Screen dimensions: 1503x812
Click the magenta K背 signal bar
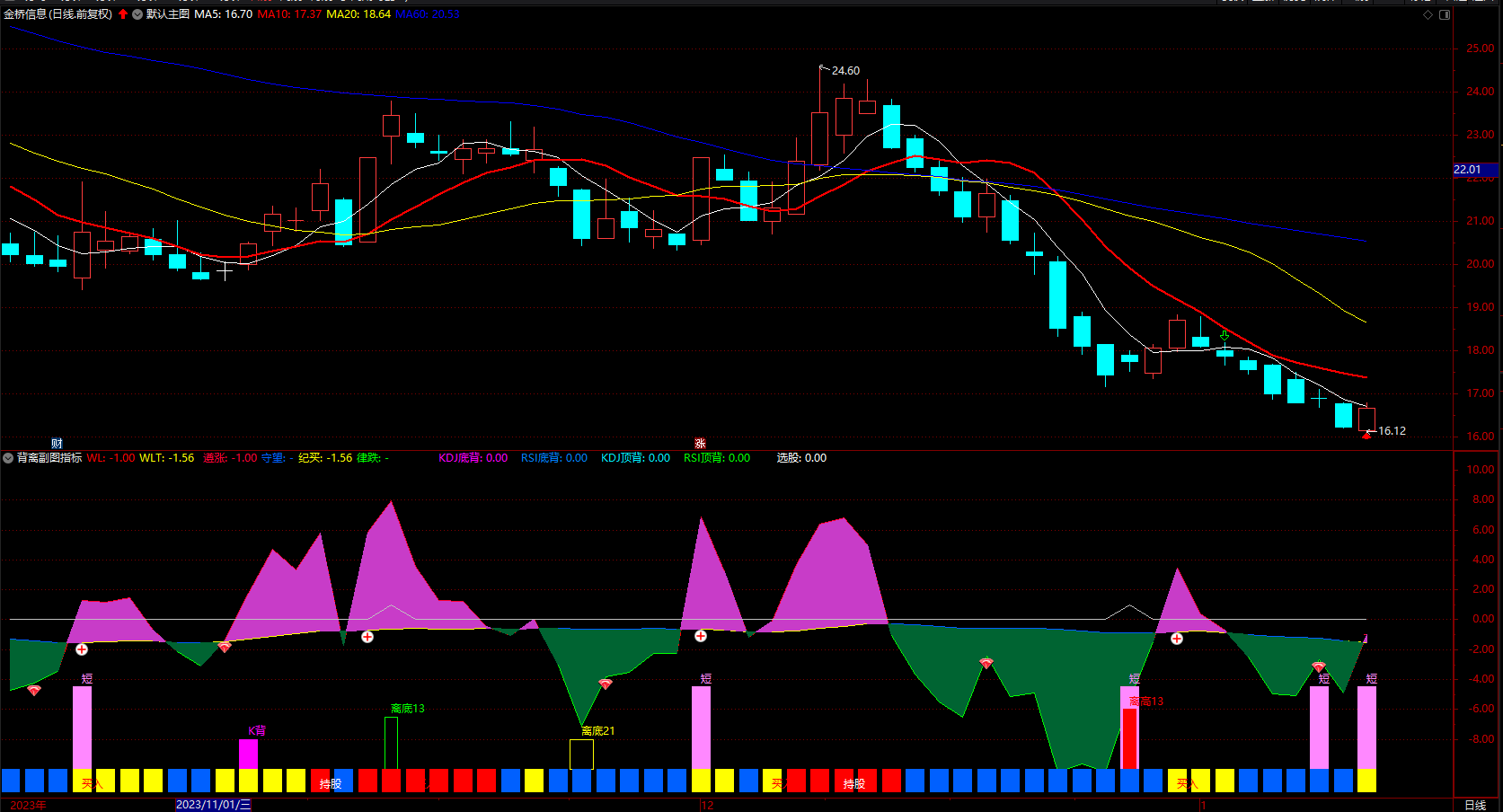(248, 754)
